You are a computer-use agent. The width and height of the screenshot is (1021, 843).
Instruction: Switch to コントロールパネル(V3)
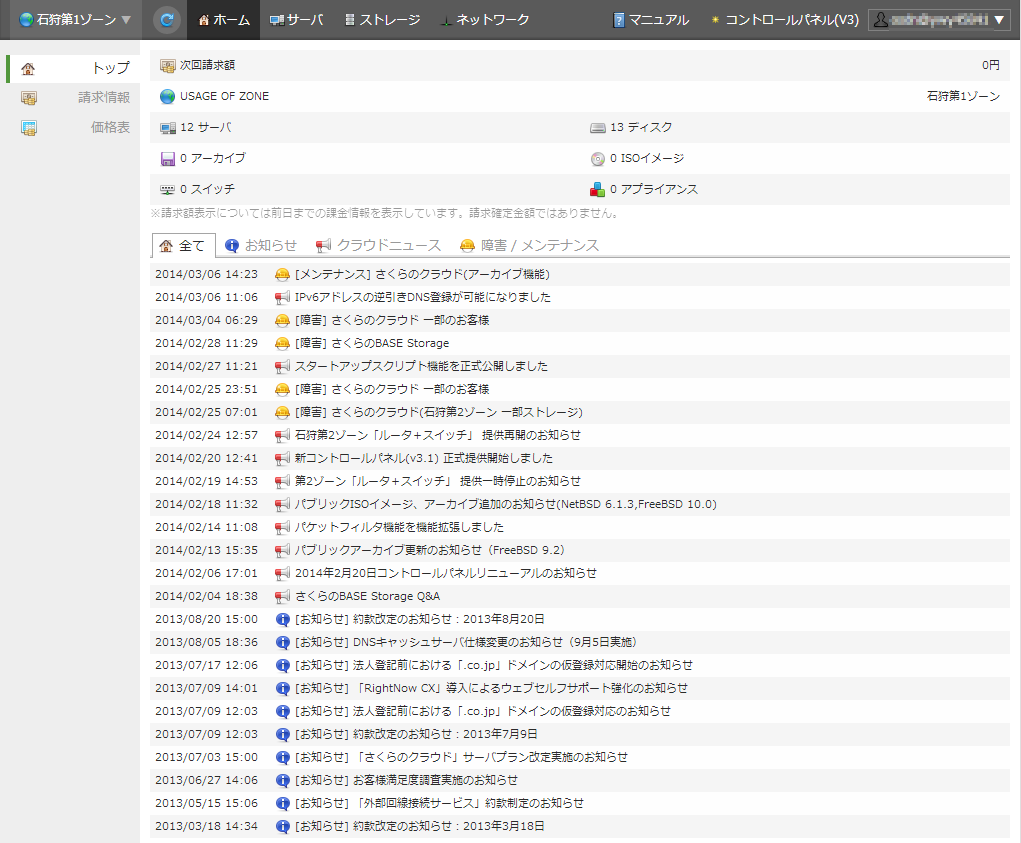[x=784, y=20]
